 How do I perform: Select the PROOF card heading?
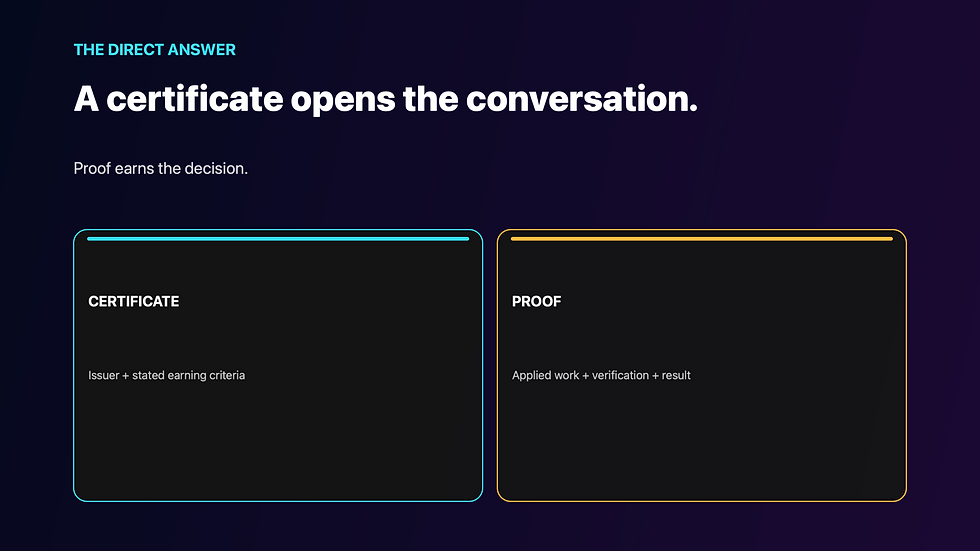click(536, 302)
